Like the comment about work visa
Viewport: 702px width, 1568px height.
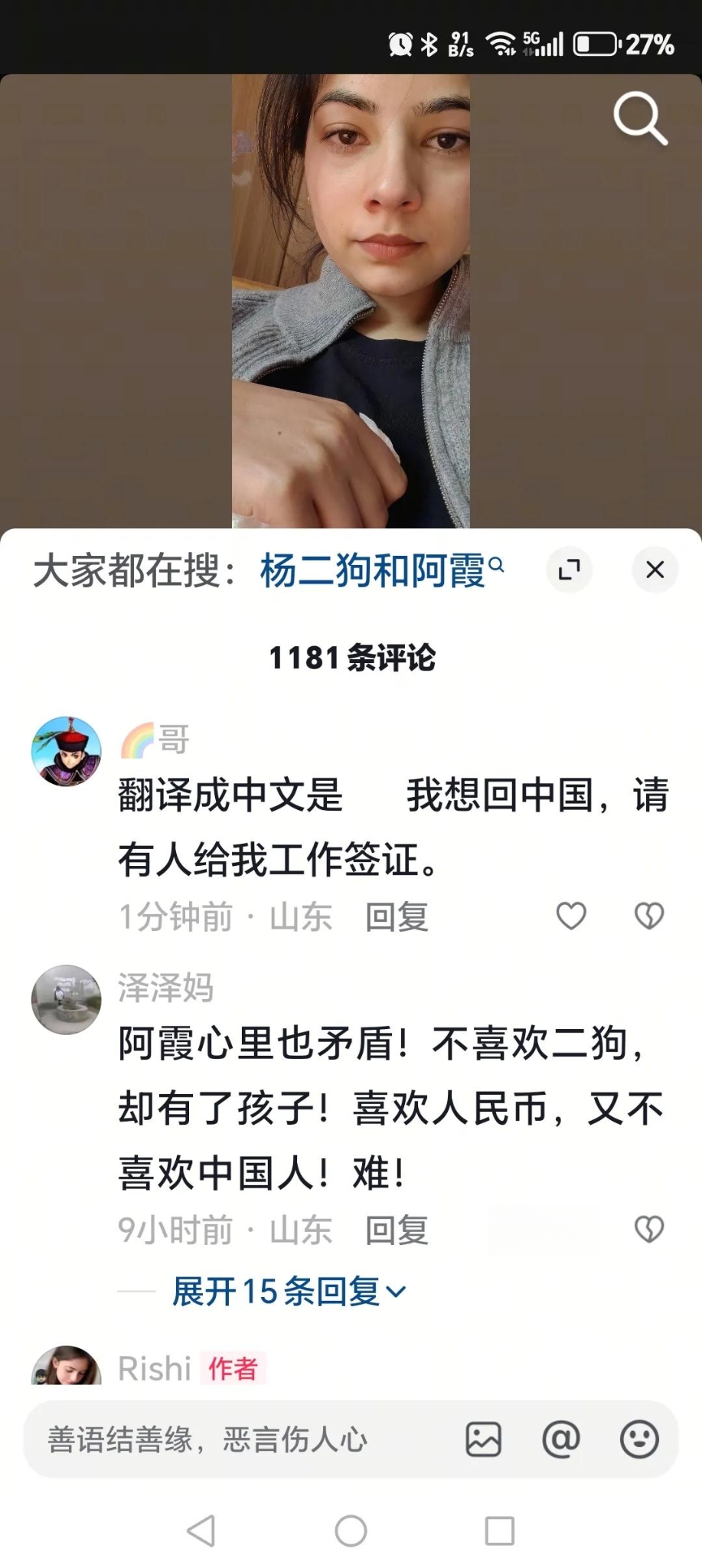click(x=571, y=916)
